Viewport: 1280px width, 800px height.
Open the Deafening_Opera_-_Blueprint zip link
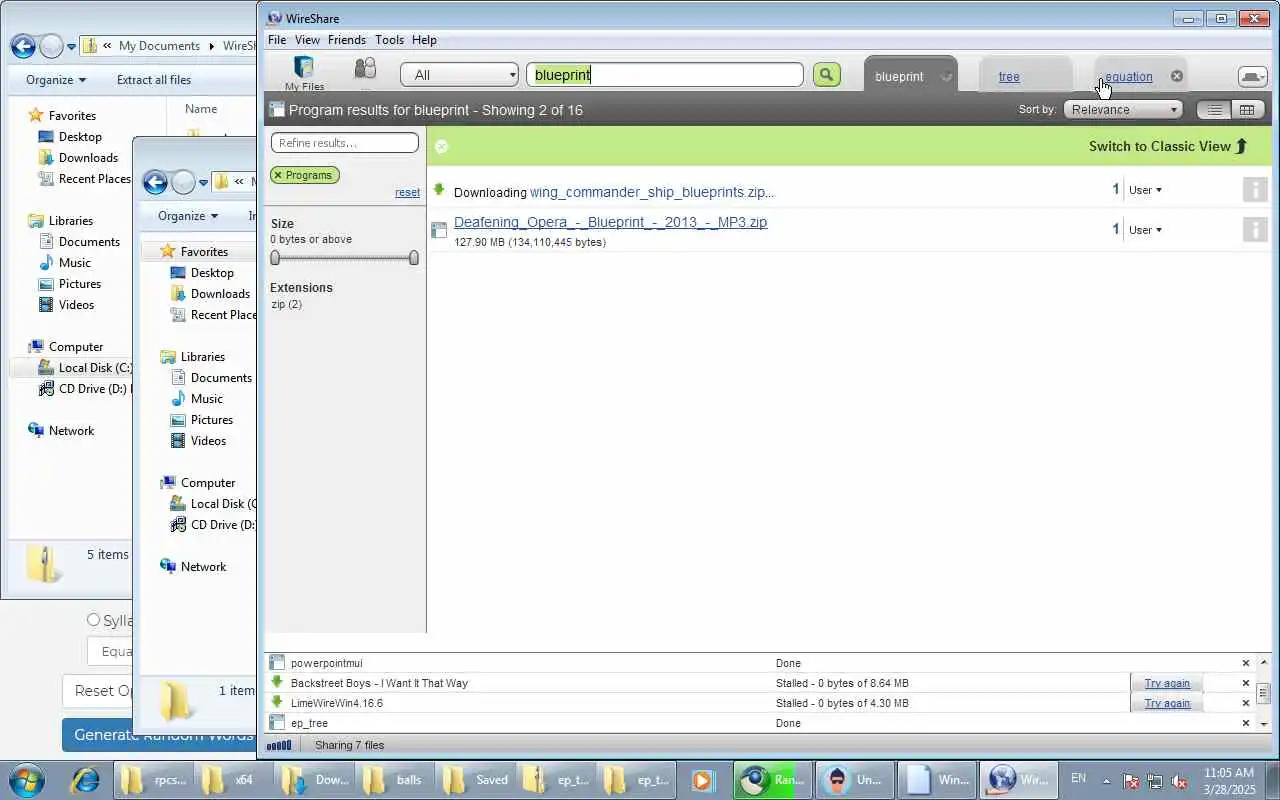coord(610,222)
